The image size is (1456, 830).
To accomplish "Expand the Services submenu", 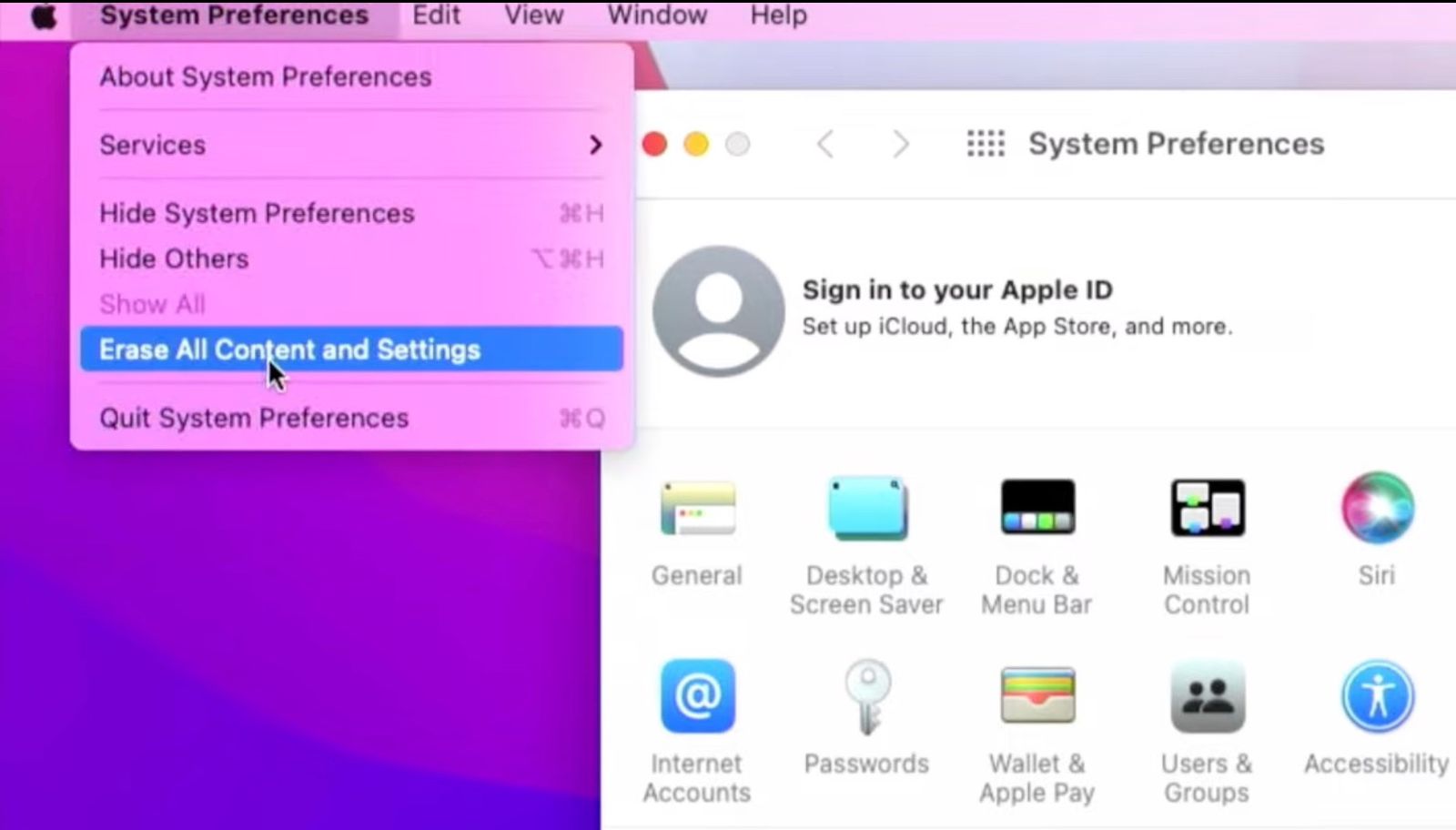I will pyautogui.click(x=351, y=145).
